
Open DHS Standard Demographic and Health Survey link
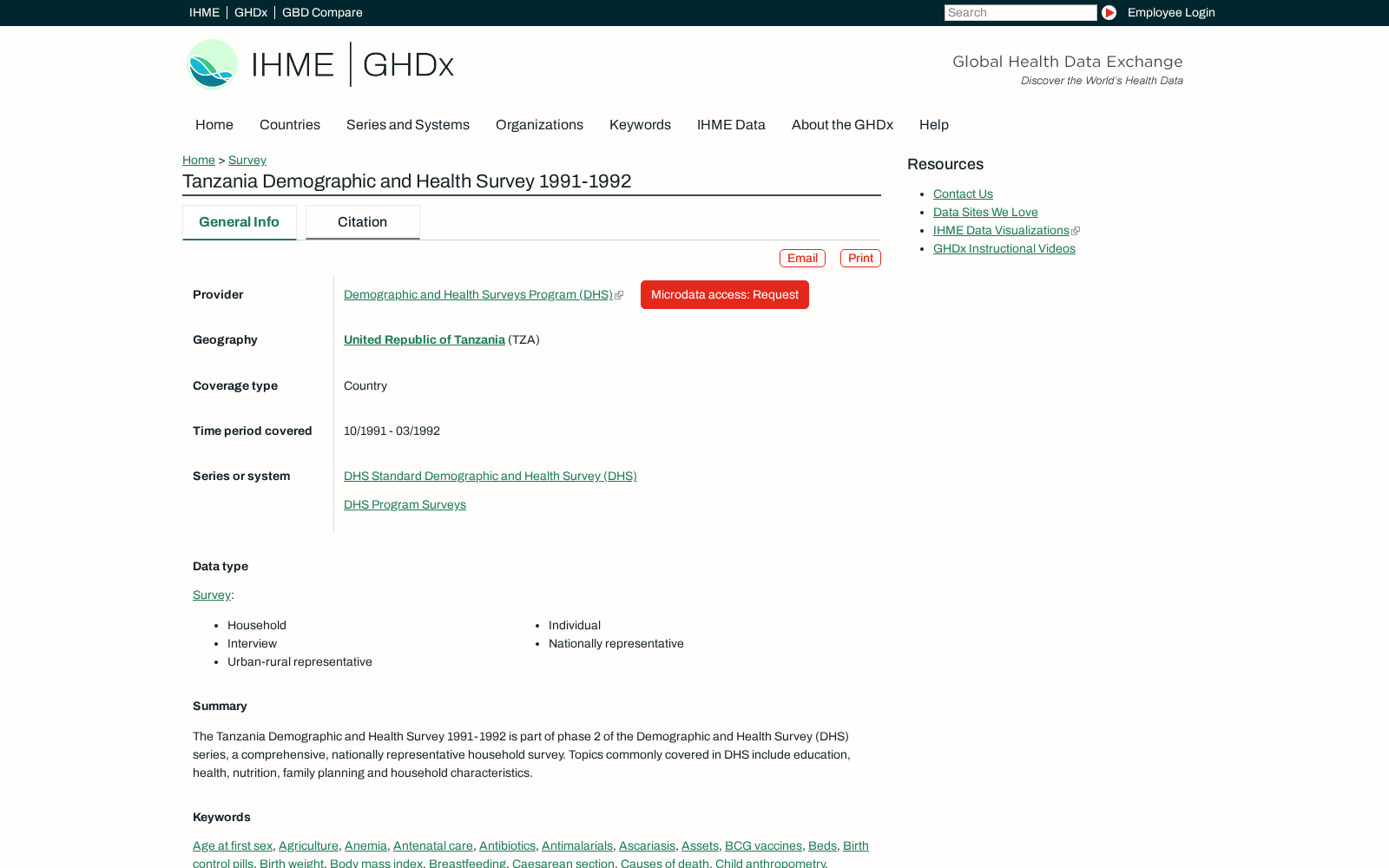point(490,476)
